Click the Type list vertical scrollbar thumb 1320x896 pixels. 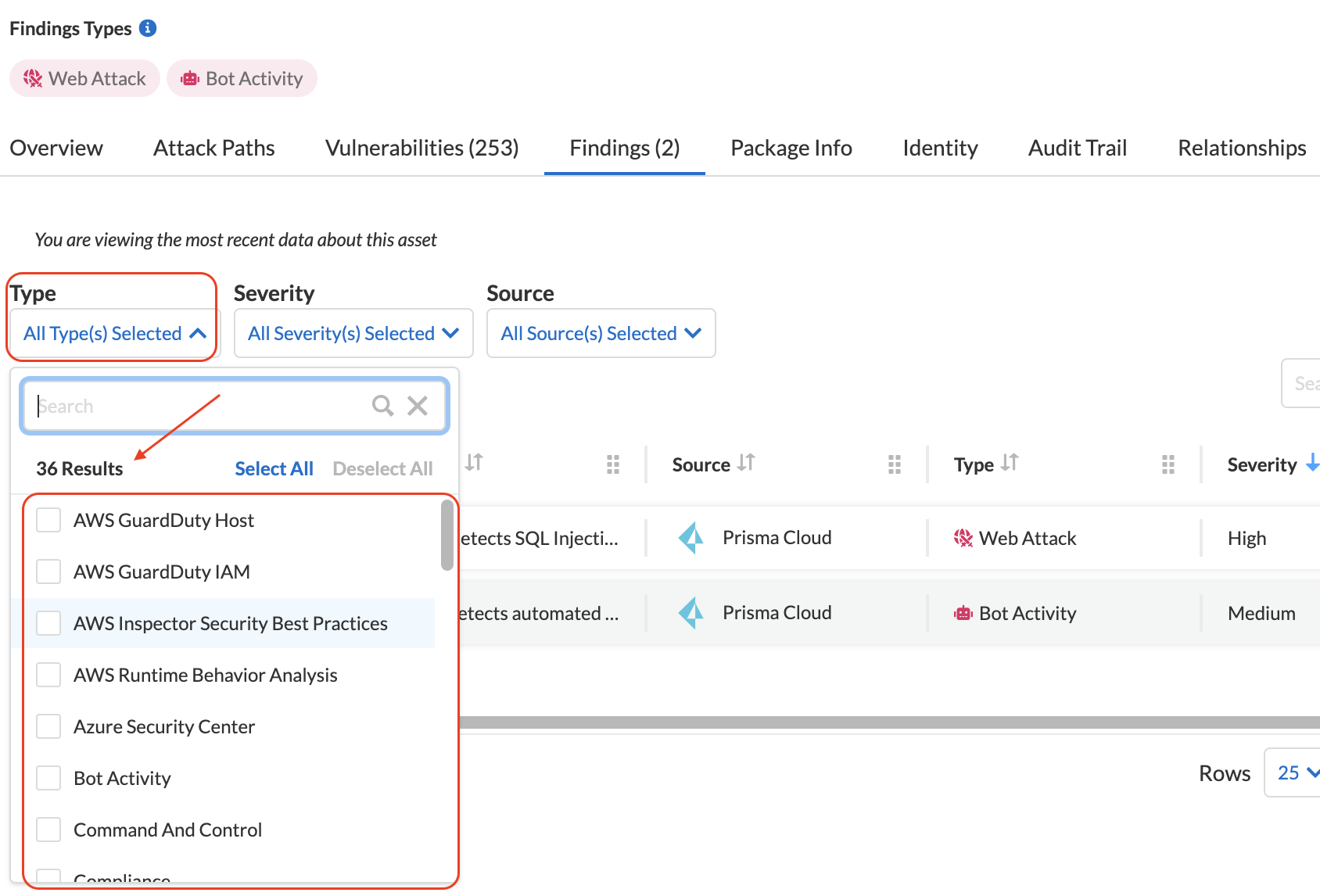[x=447, y=535]
